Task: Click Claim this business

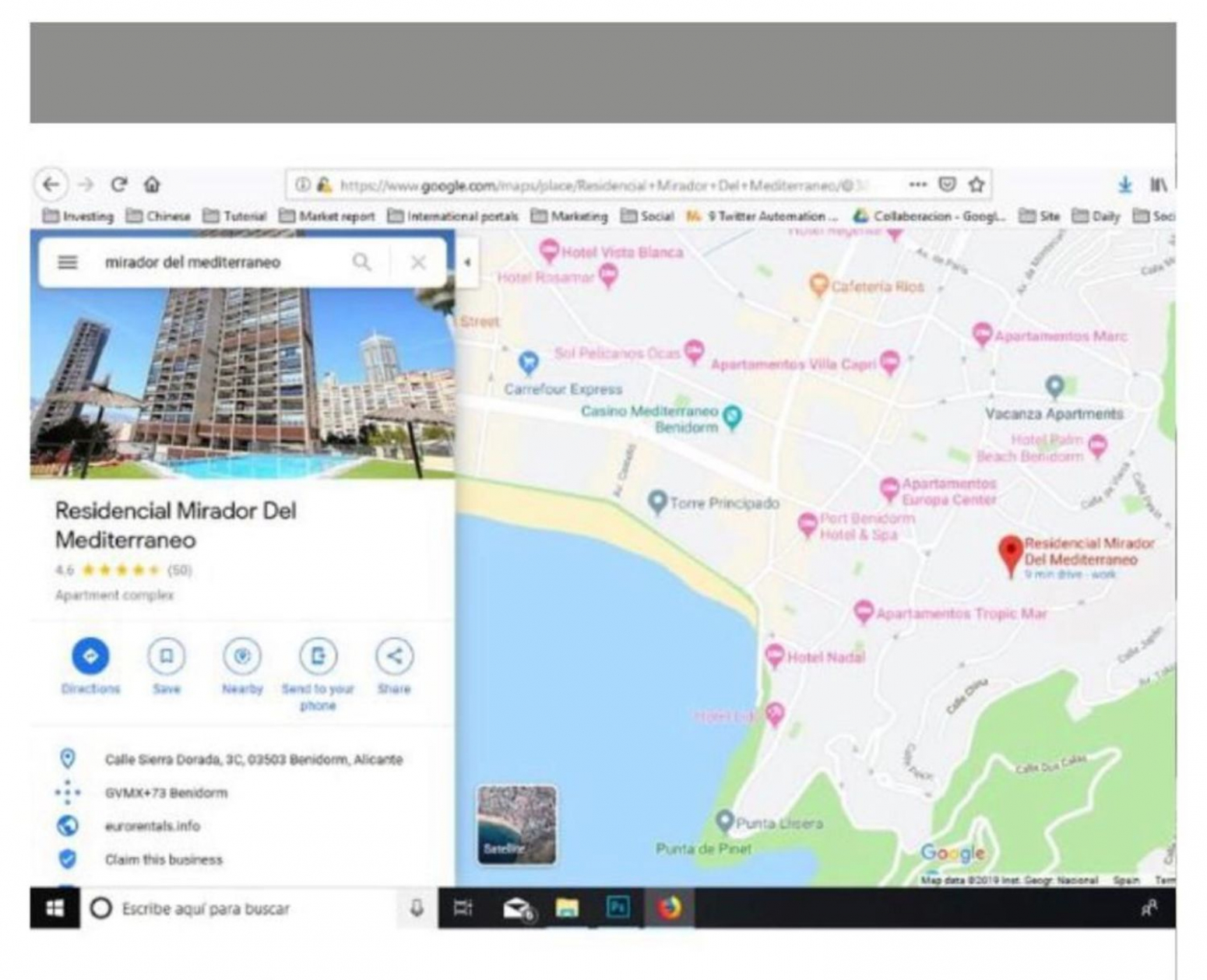Action: [x=164, y=859]
